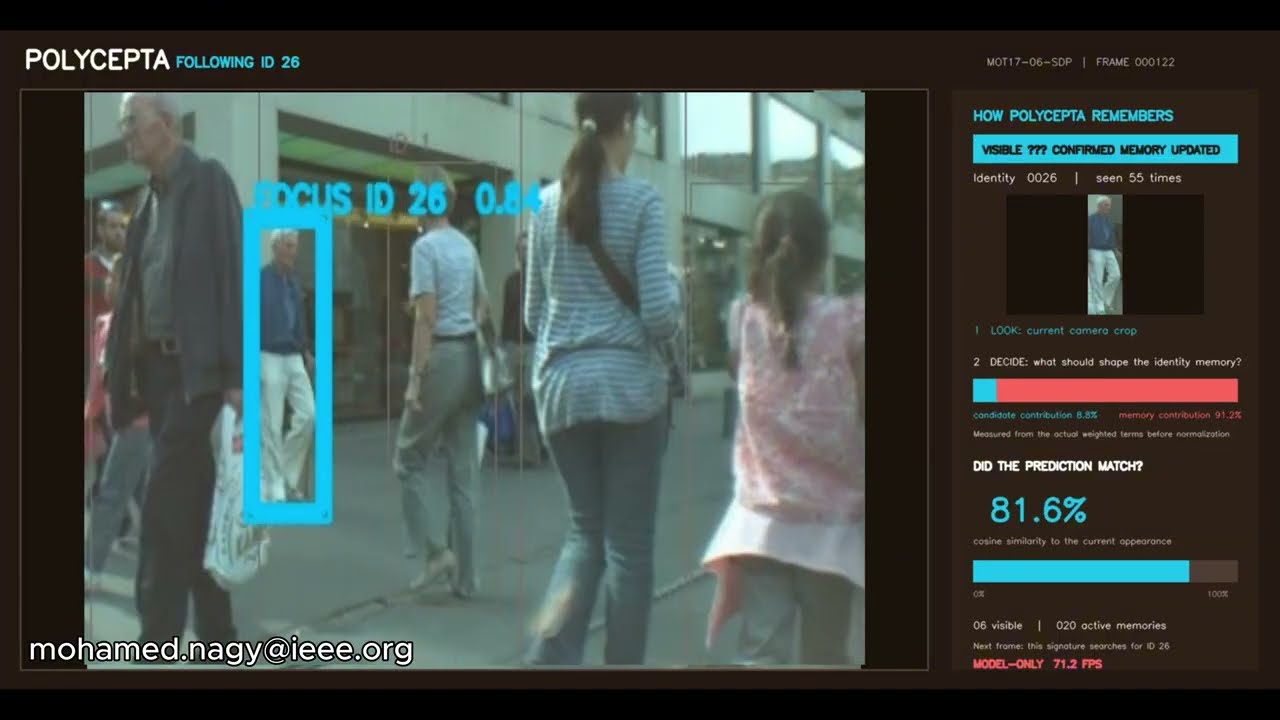The height and width of the screenshot is (720, 1280).
Task: Click the "FRAME 000122" counter
Action: coord(1135,62)
